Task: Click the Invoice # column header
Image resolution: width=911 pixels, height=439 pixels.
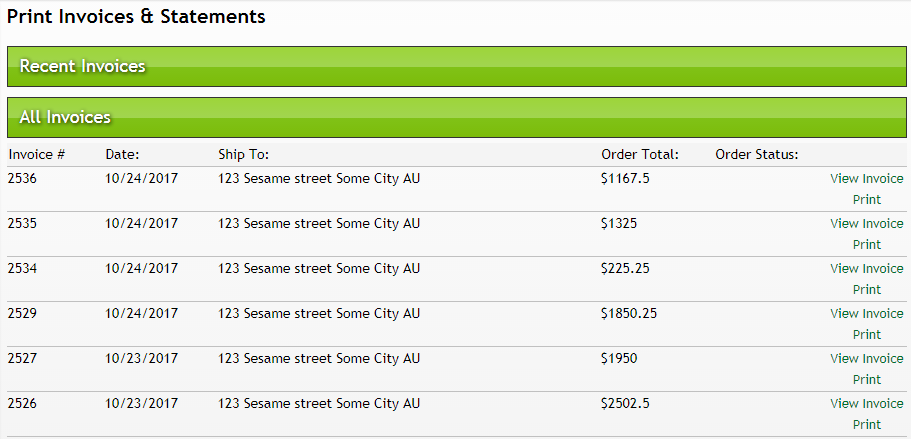Action: [36, 154]
